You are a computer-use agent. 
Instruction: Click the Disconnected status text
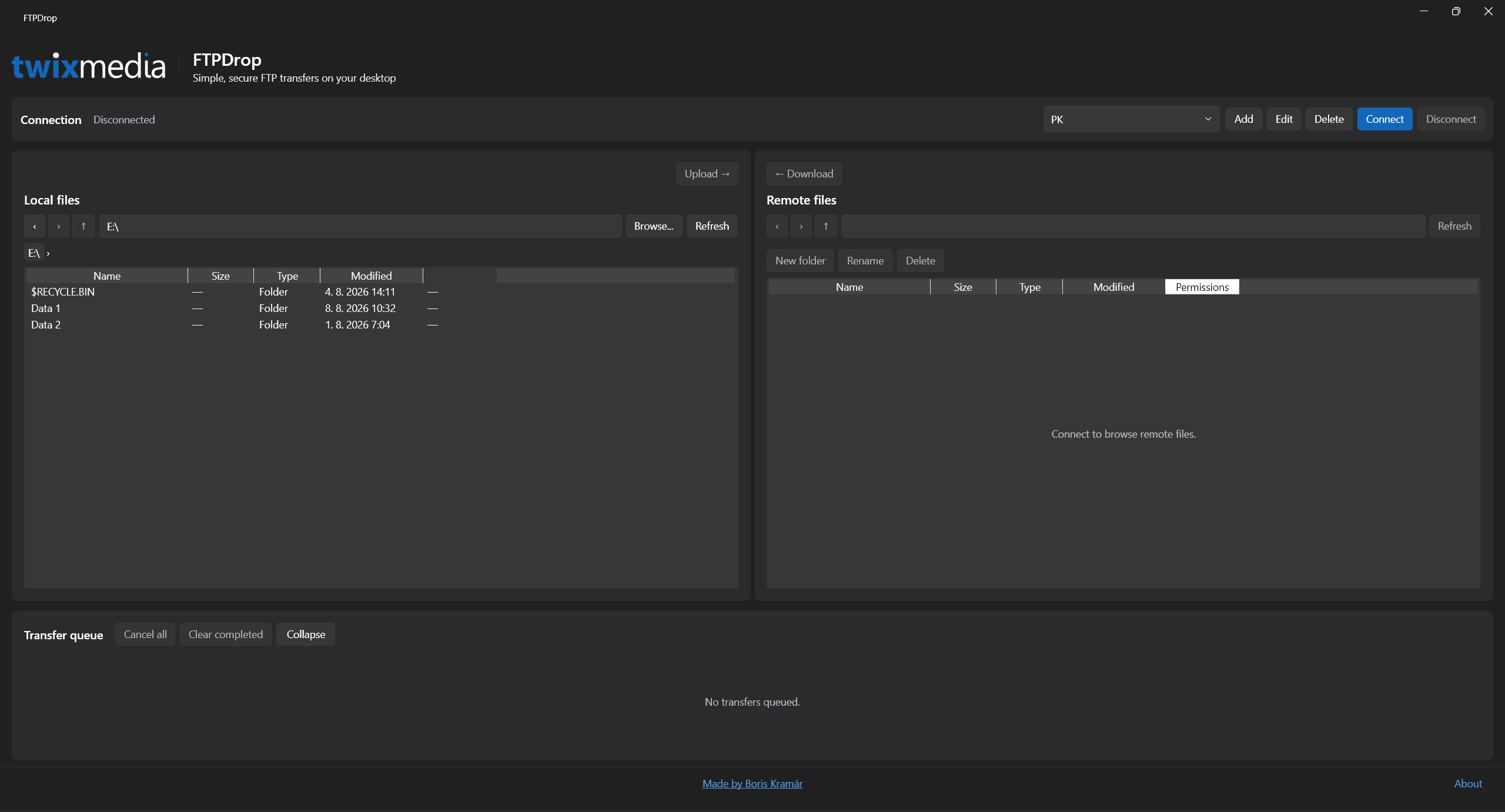tap(124, 120)
